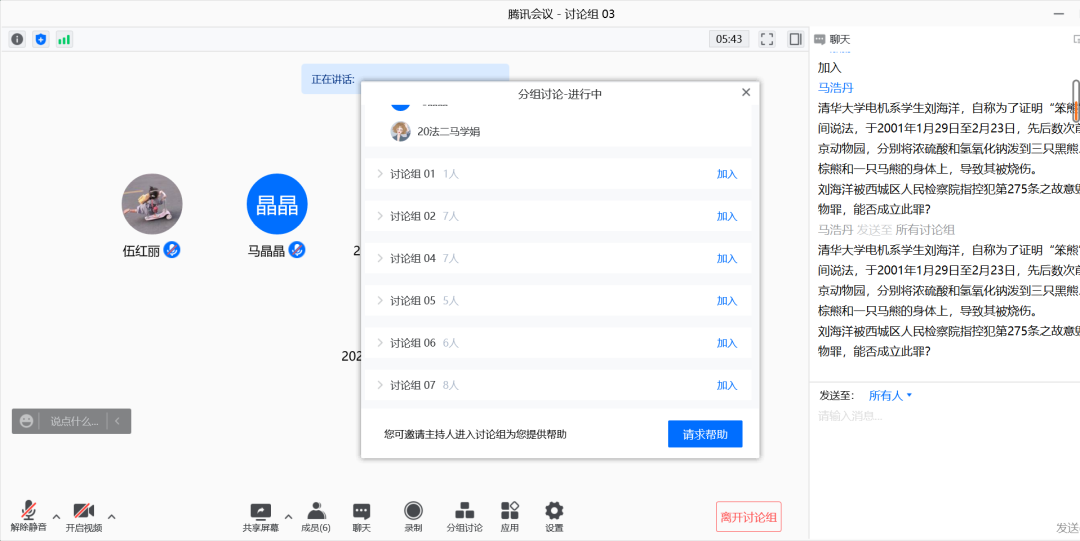This screenshot has height=541, width=1080.
Task: Click 离开讨论组 to leave group
Action: (x=748, y=517)
